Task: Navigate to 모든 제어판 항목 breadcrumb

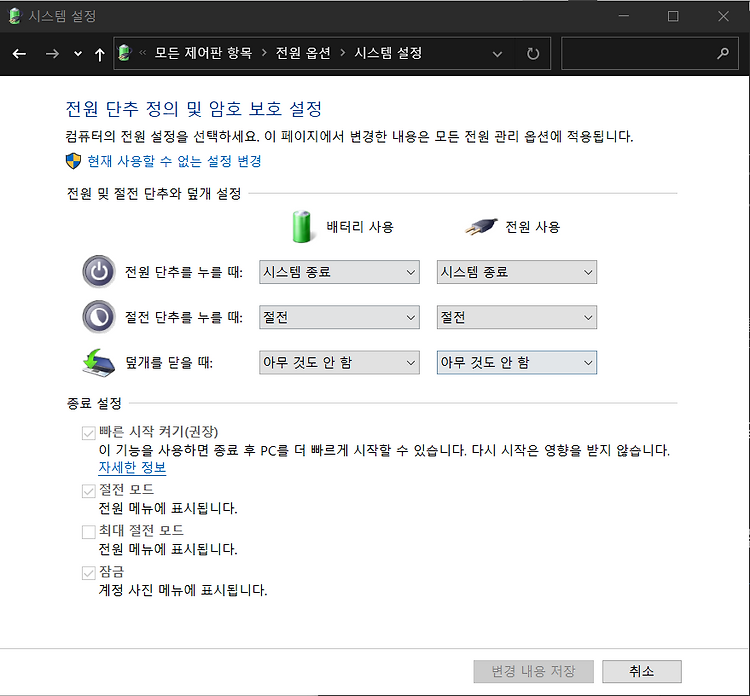Action: [x=203, y=53]
